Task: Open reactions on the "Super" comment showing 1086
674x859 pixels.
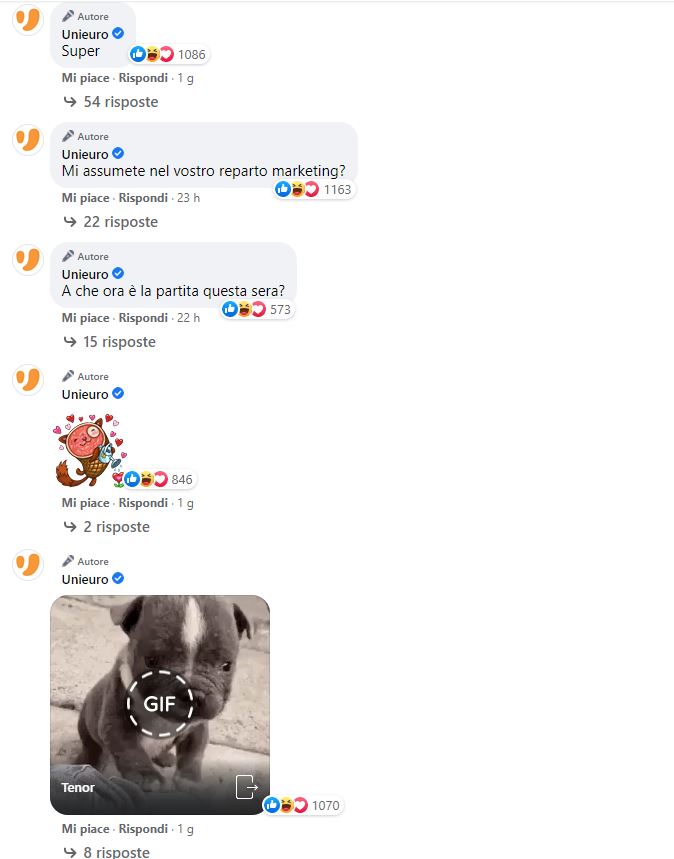Action: (169, 54)
